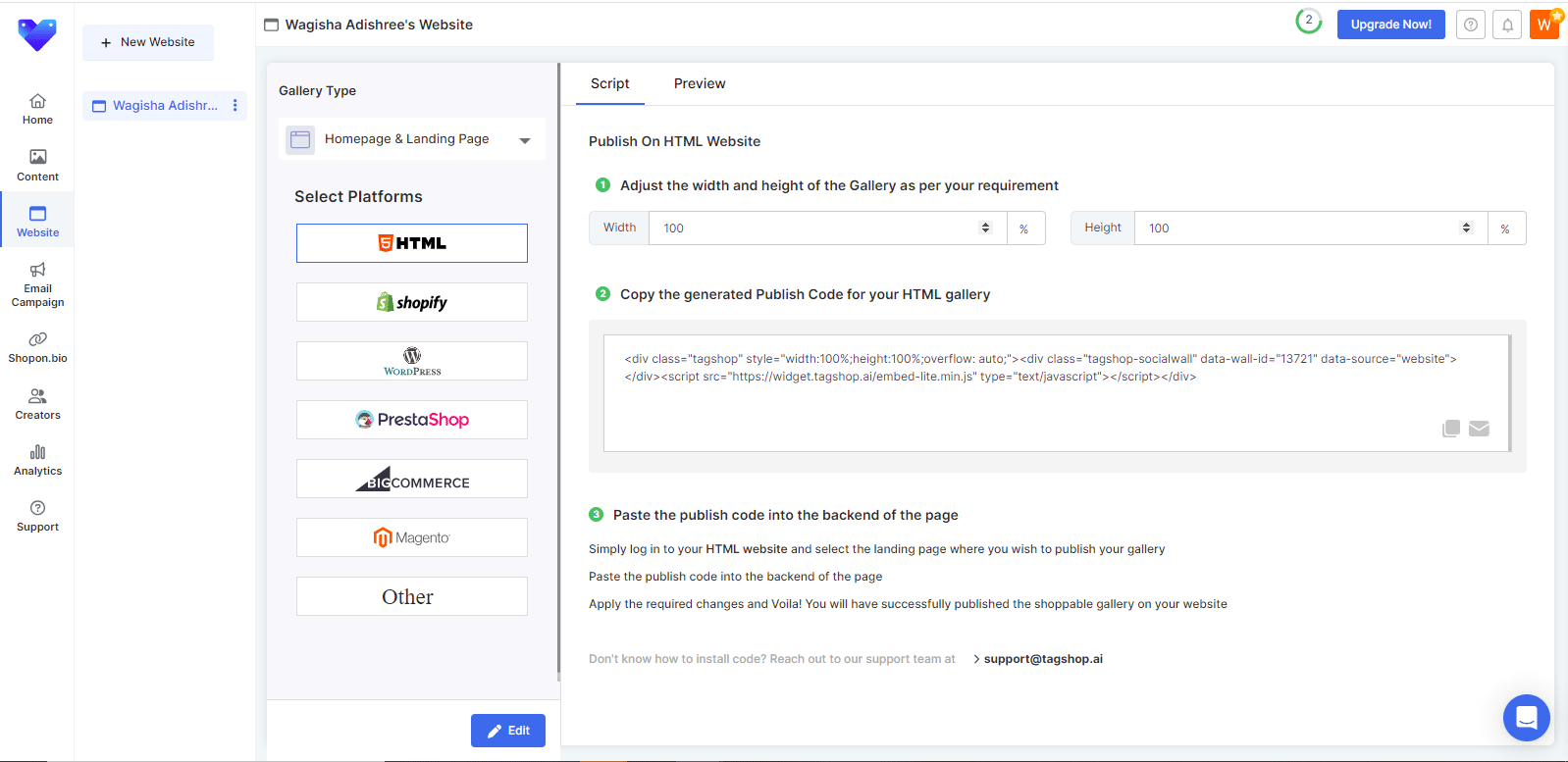Switch to the Preview tab
The image size is (1568, 762).
point(700,83)
